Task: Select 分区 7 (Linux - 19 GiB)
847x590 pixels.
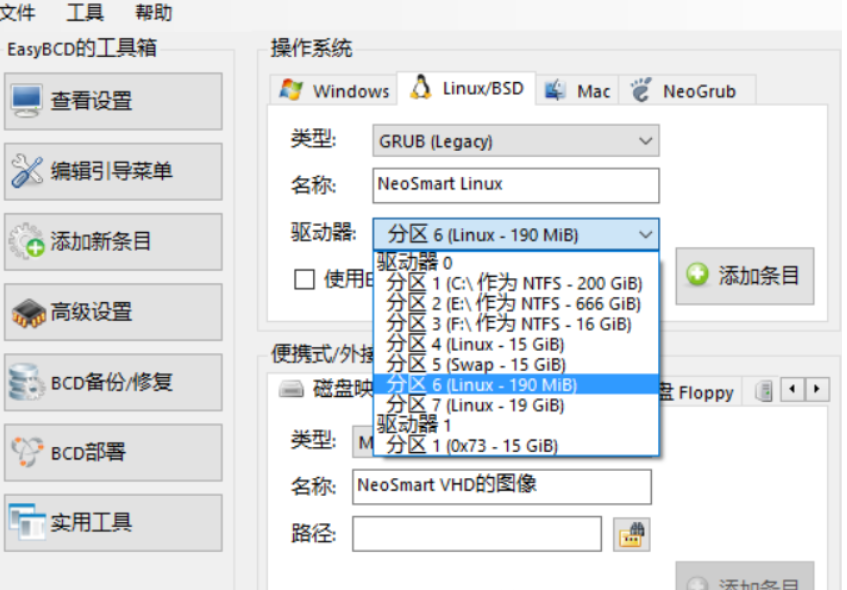Action: coord(516,405)
